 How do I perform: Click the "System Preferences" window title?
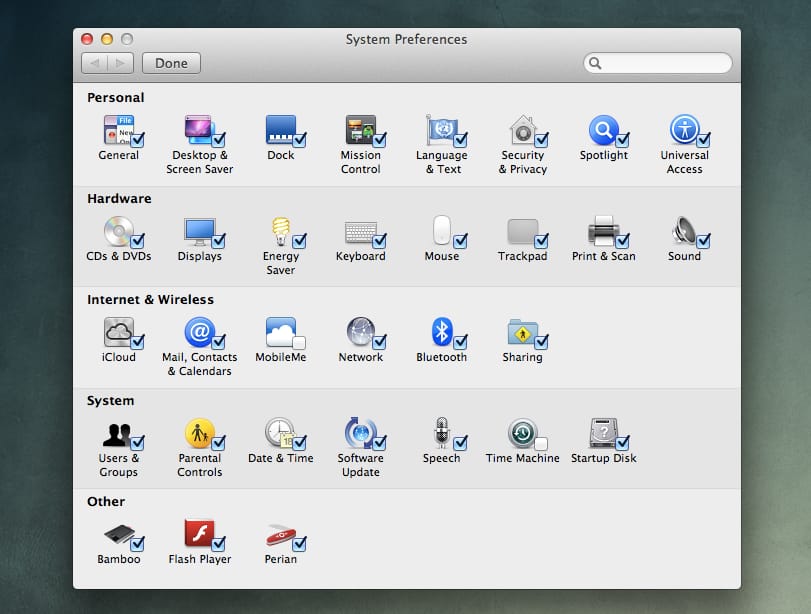coord(407,39)
